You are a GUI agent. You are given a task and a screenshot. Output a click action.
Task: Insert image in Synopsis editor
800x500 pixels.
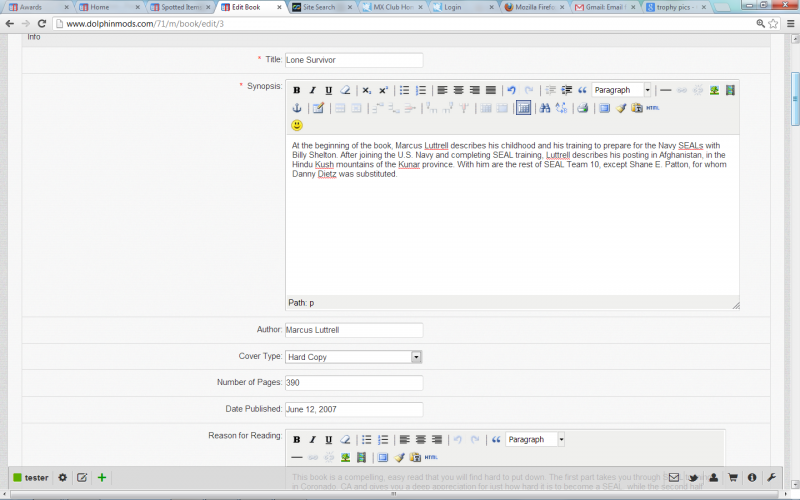point(714,90)
